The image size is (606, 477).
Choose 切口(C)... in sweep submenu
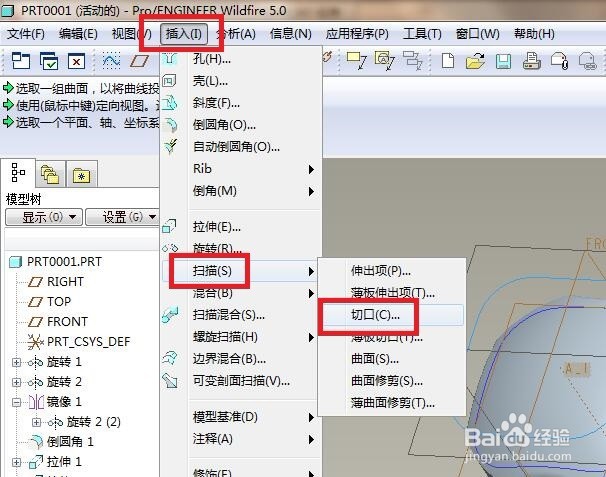tap(392, 315)
